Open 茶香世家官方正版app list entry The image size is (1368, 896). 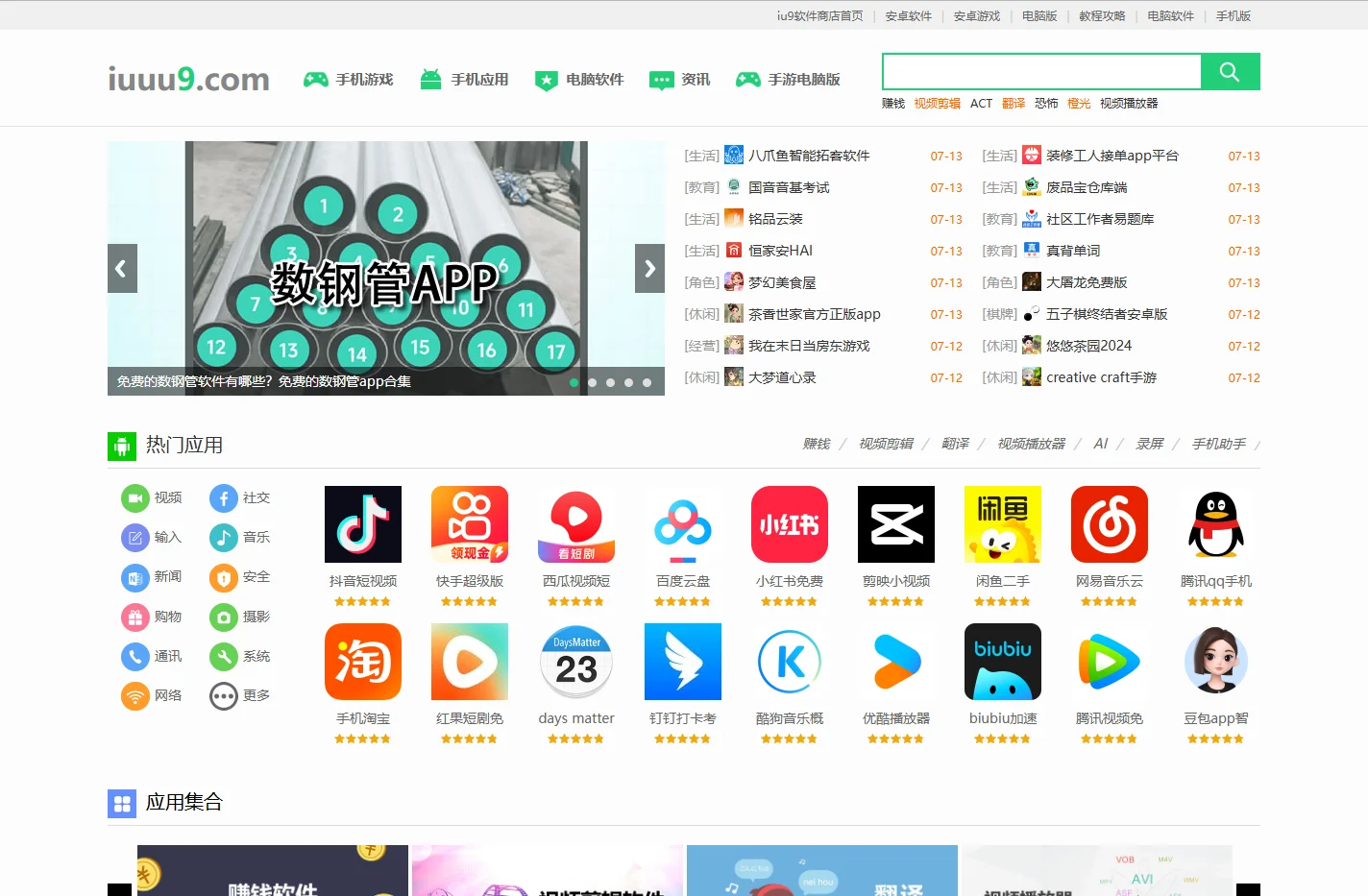click(x=815, y=314)
